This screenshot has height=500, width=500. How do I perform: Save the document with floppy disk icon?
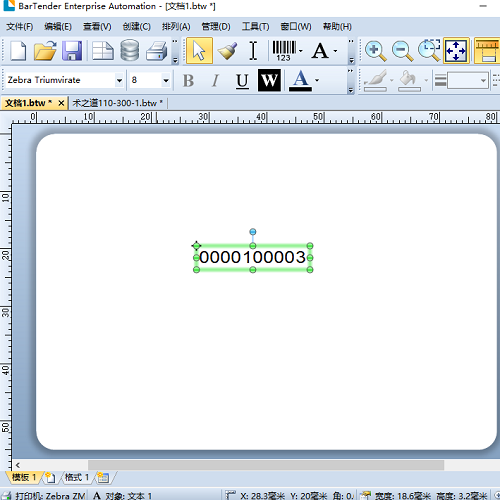pyautogui.click(x=72, y=51)
